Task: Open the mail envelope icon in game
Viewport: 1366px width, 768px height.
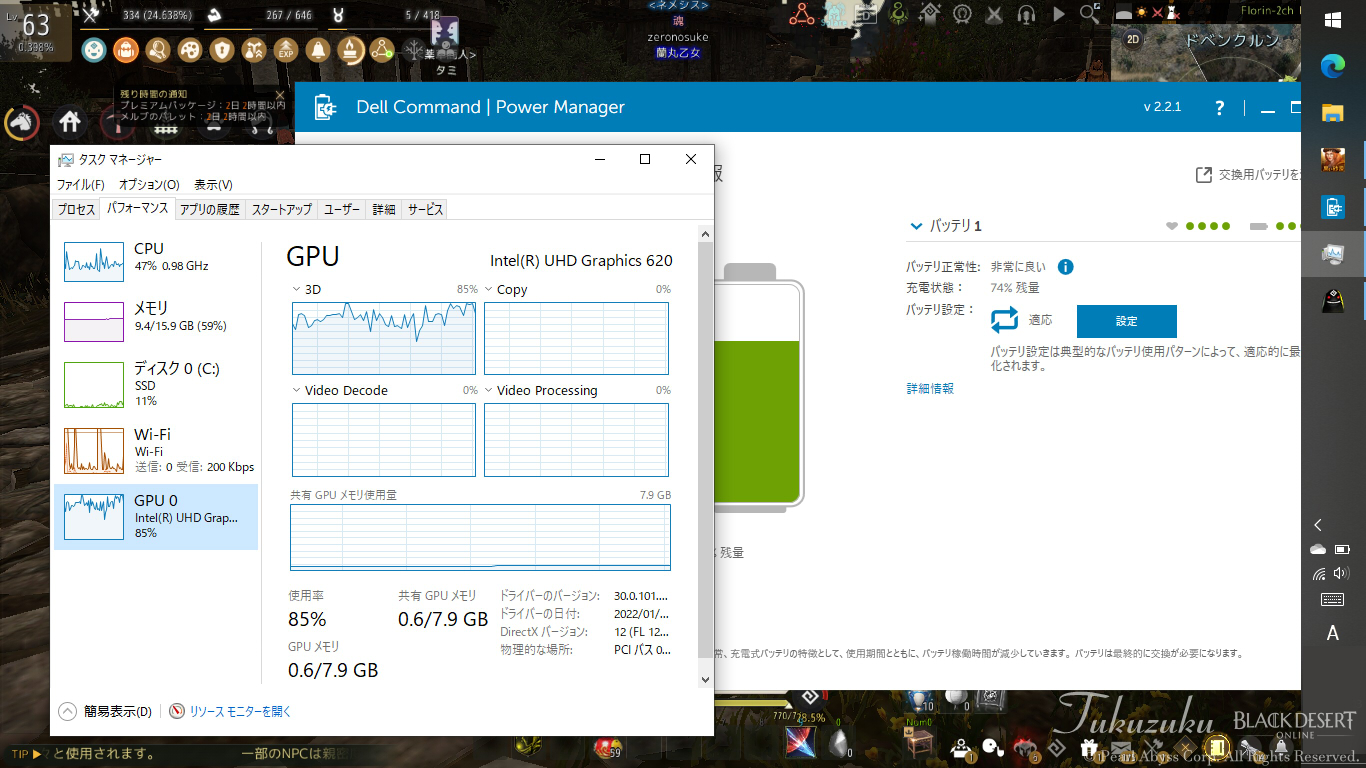Action: coord(1121,747)
